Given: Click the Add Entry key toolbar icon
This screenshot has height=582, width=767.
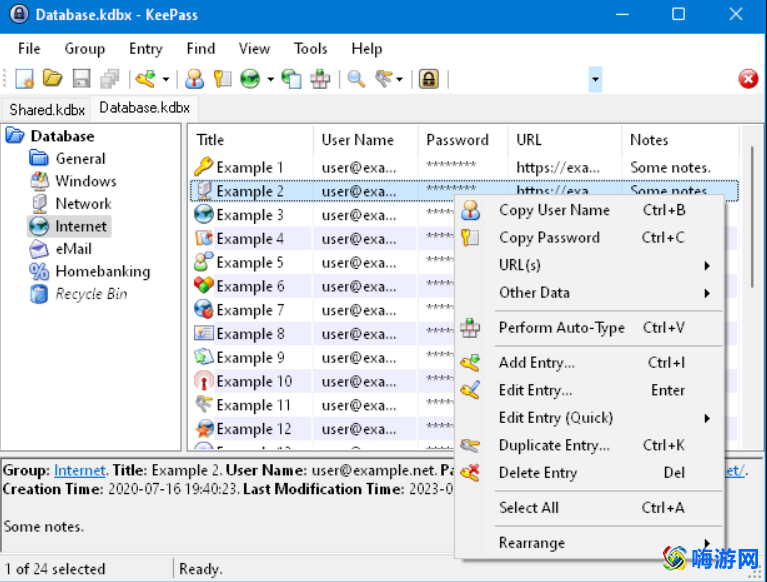Looking at the screenshot, I should (x=145, y=79).
